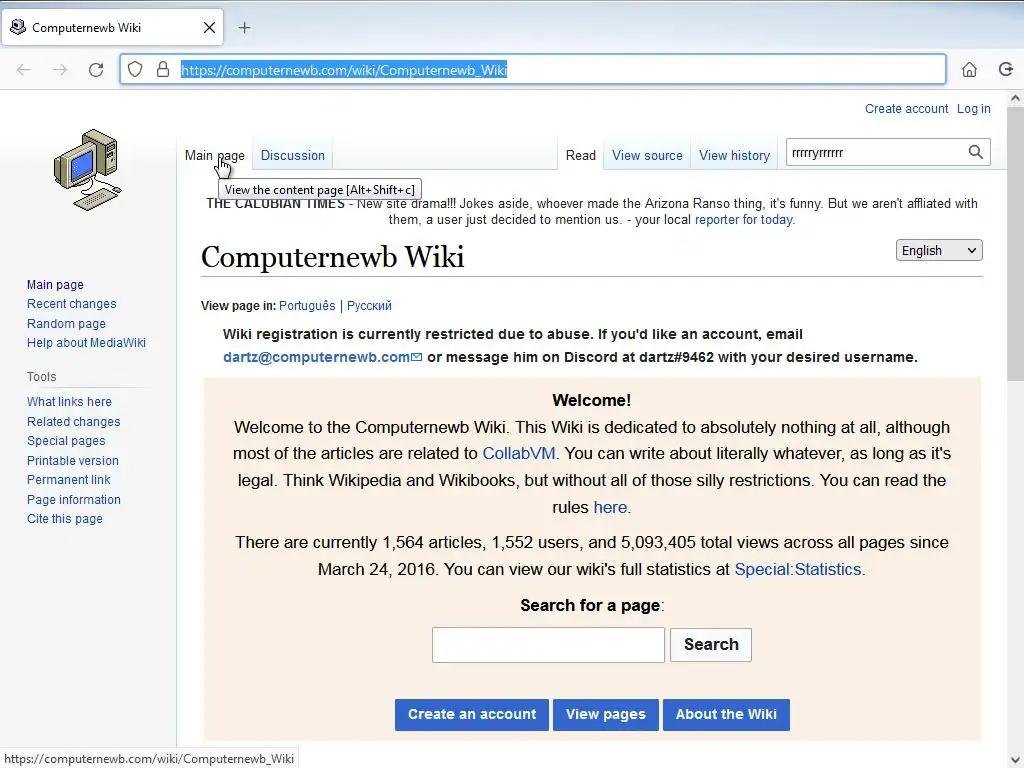Select the Read tab
The image size is (1024, 768).
581,155
